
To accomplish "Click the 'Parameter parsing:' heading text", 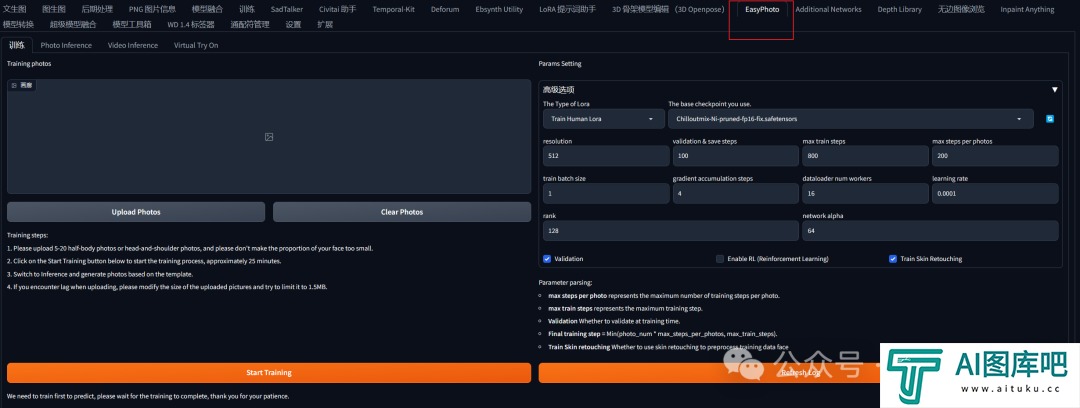I will (x=565, y=283).
